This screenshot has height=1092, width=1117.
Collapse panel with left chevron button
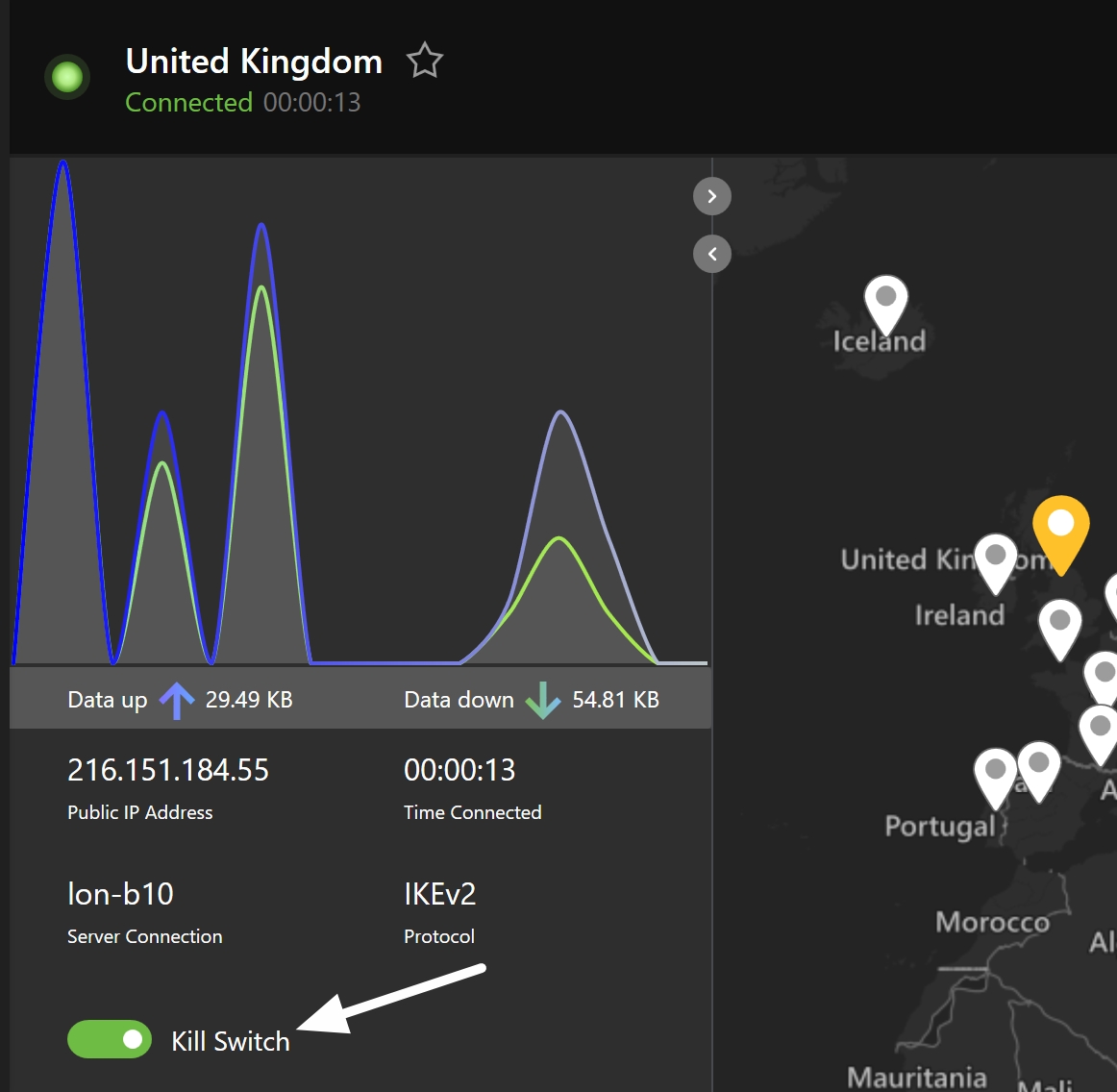(x=711, y=254)
